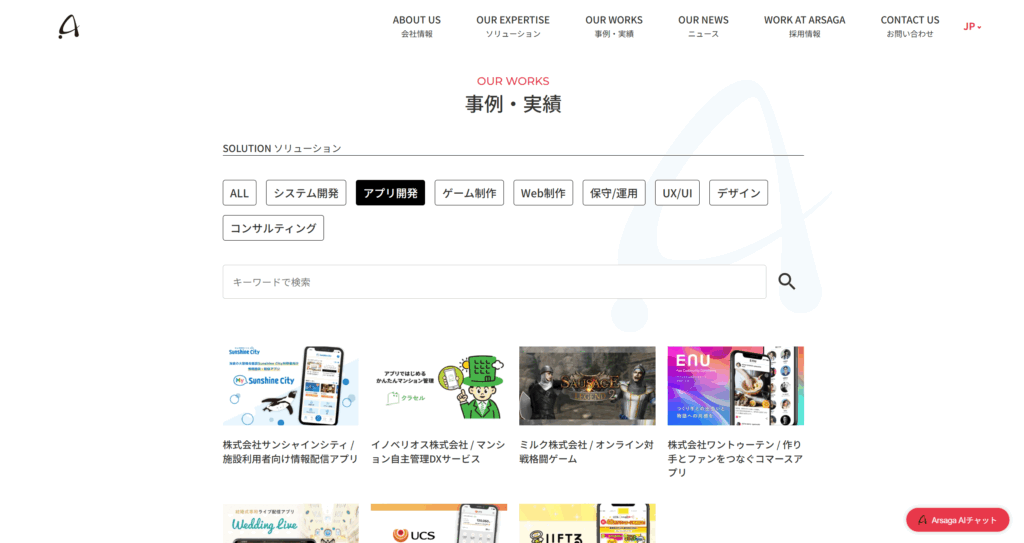Open the ENU commerce app thumbnail
Viewport: 1024px width, 543px height.
tap(735, 386)
